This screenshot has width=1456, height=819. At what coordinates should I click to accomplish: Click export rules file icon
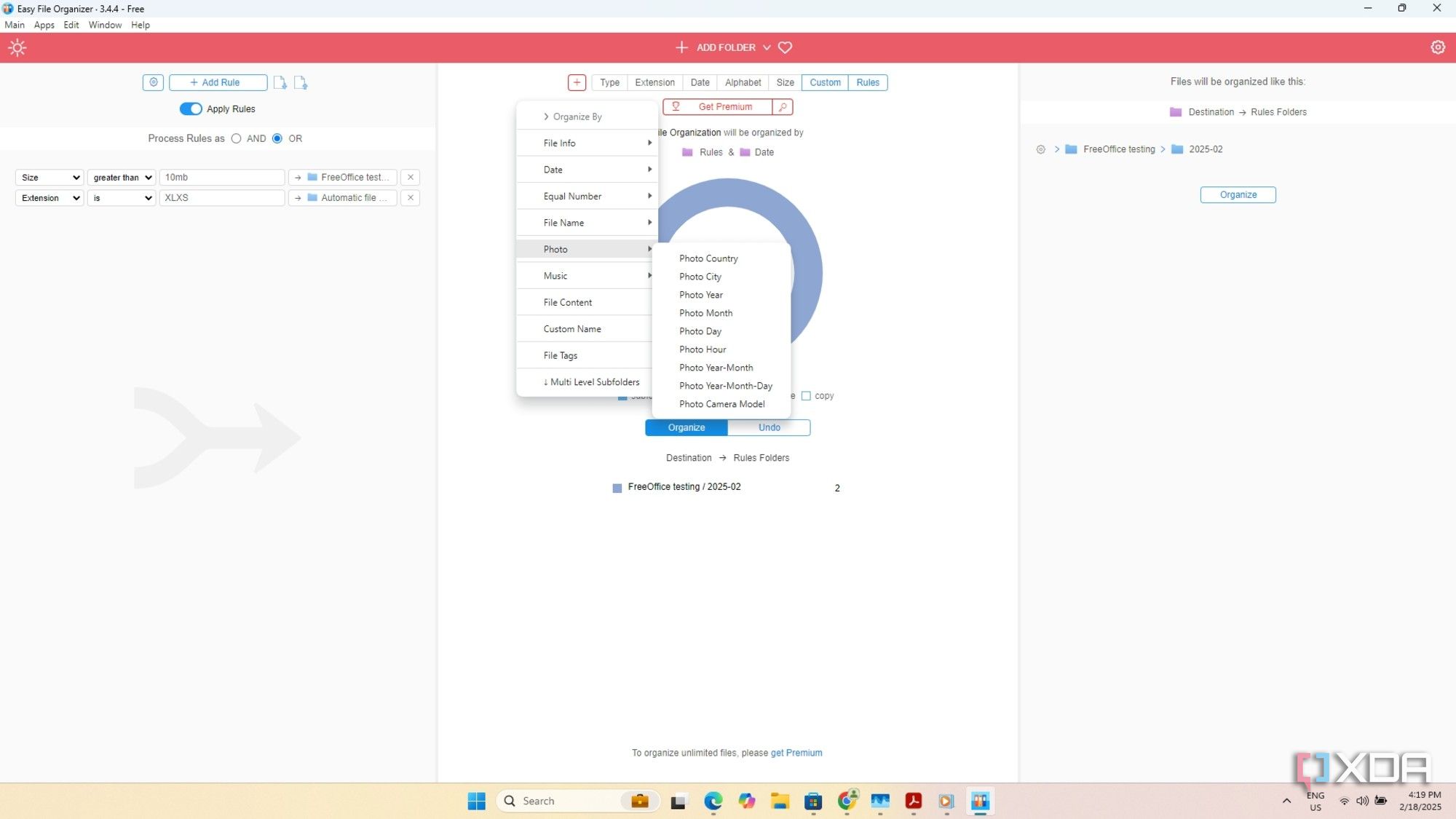click(x=301, y=83)
